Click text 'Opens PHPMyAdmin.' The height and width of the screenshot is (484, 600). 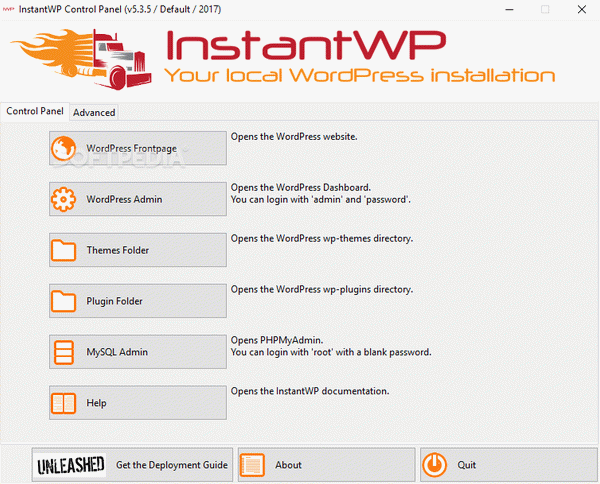277,340
